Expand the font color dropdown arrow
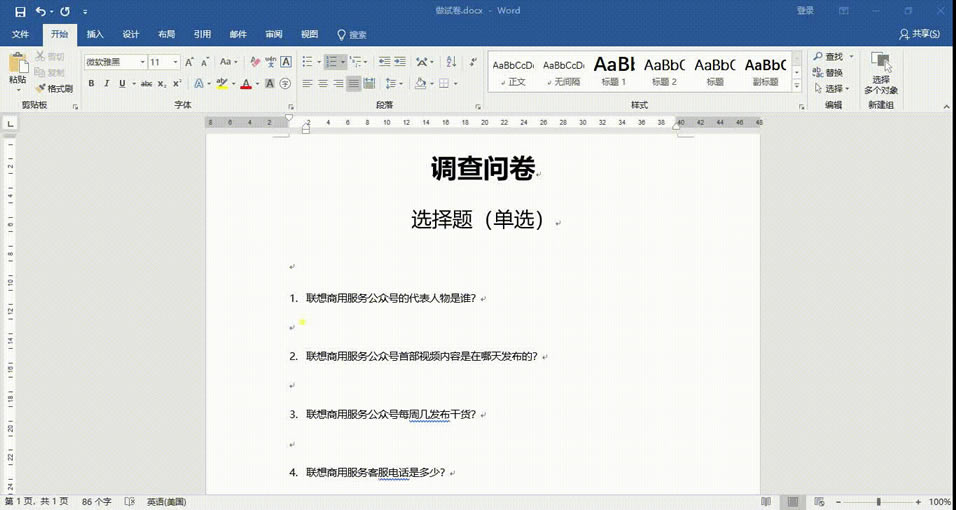Screen dimensions: 956x510 (x=257, y=84)
